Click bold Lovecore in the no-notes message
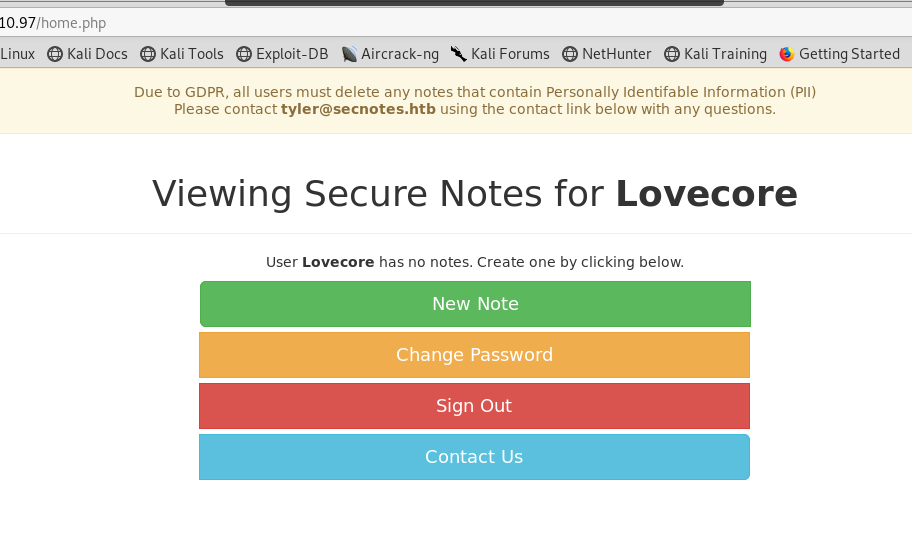Screen dimensions: 912x552 point(338,262)
